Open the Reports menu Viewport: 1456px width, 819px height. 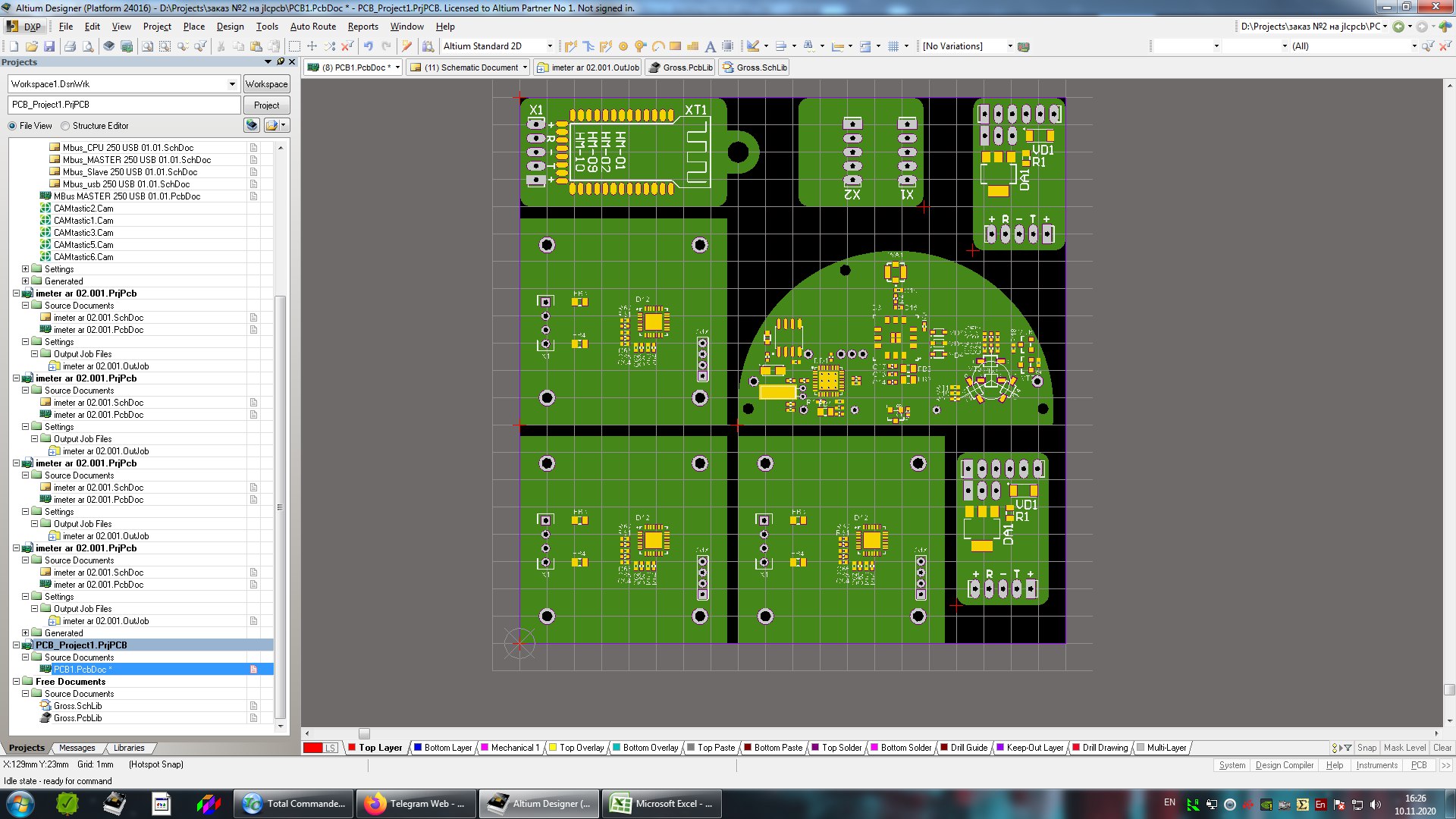(x=362, y=27)
